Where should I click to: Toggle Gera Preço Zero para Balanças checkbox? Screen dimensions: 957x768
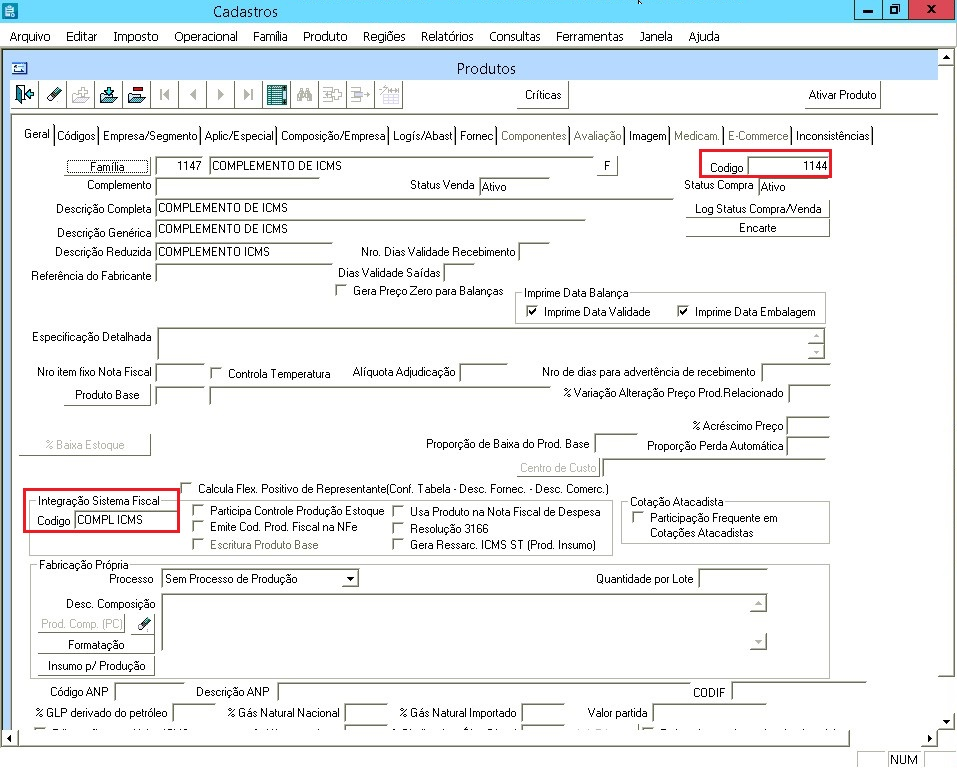tap(341, 291)
